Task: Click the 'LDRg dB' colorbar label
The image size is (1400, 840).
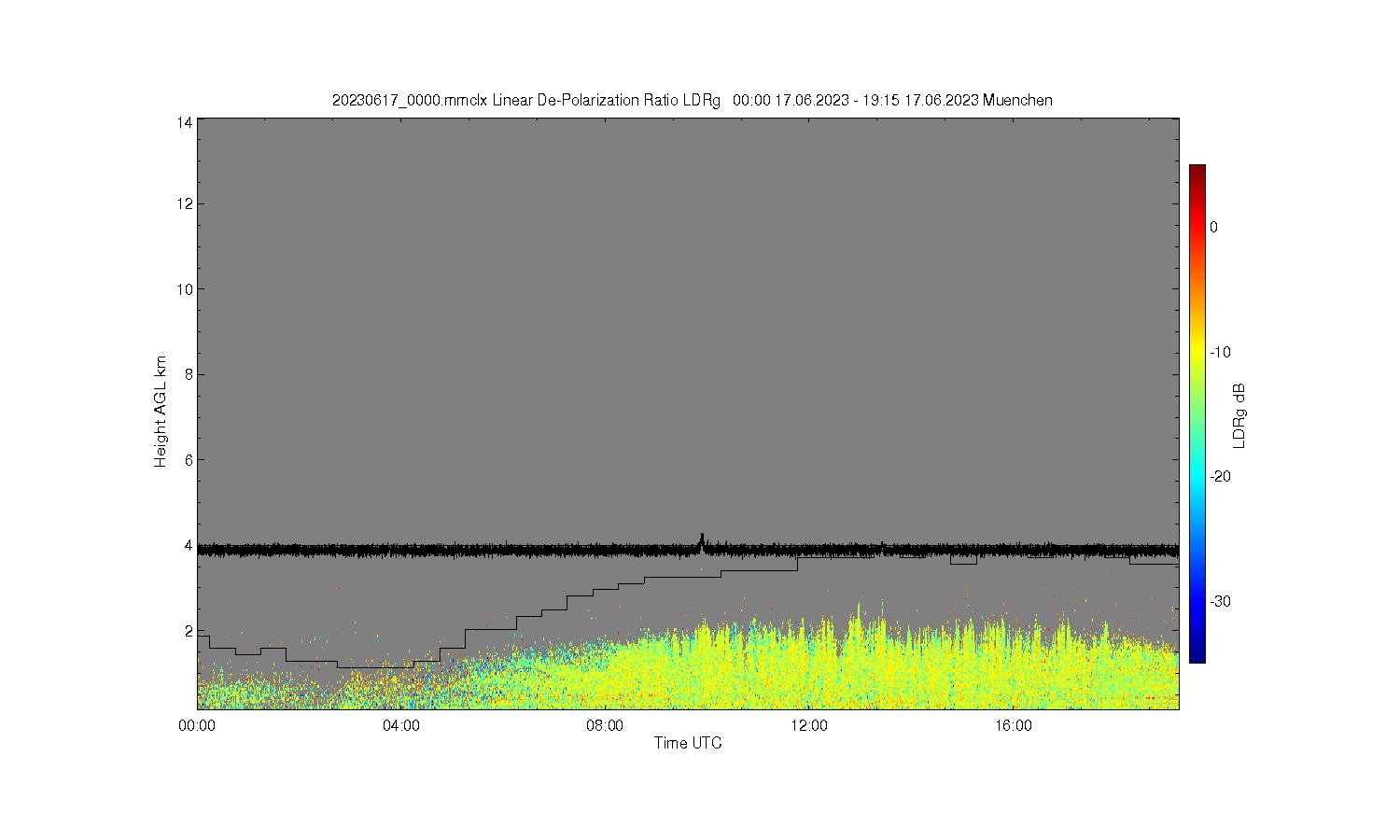Action: (x=1239, y=415)
